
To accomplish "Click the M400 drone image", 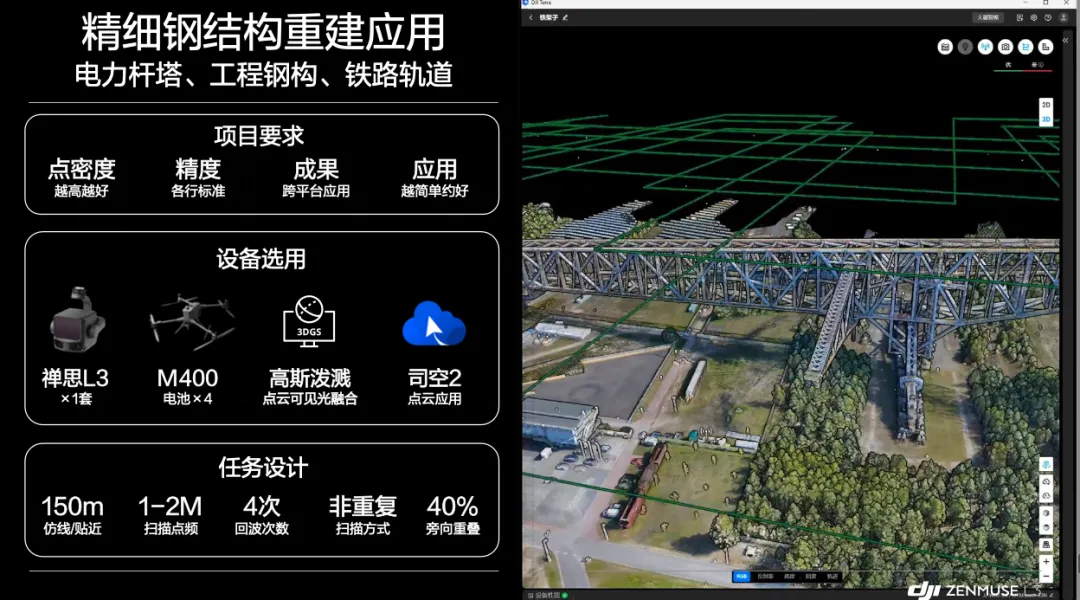I will click(191, 320).
